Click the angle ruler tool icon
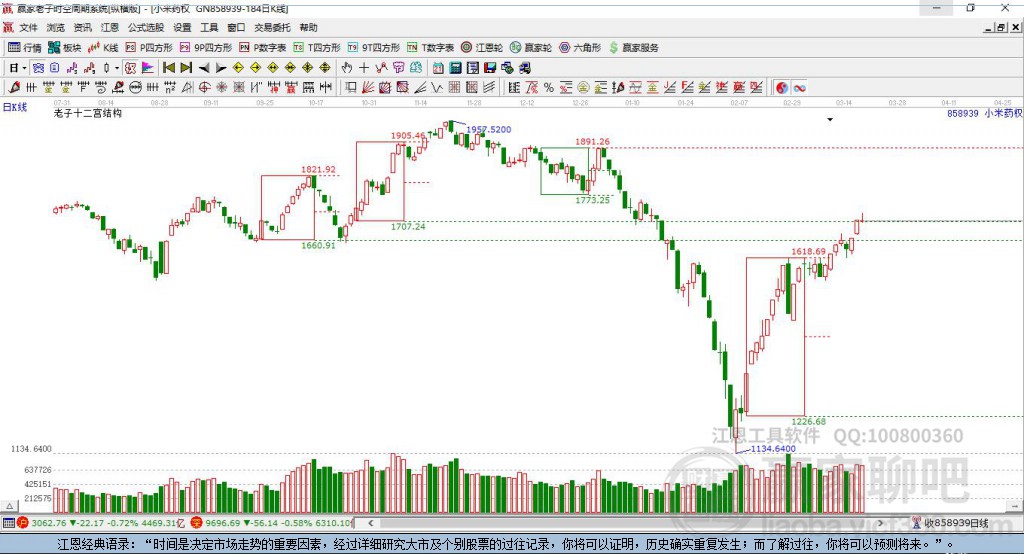 coord(187,88)
